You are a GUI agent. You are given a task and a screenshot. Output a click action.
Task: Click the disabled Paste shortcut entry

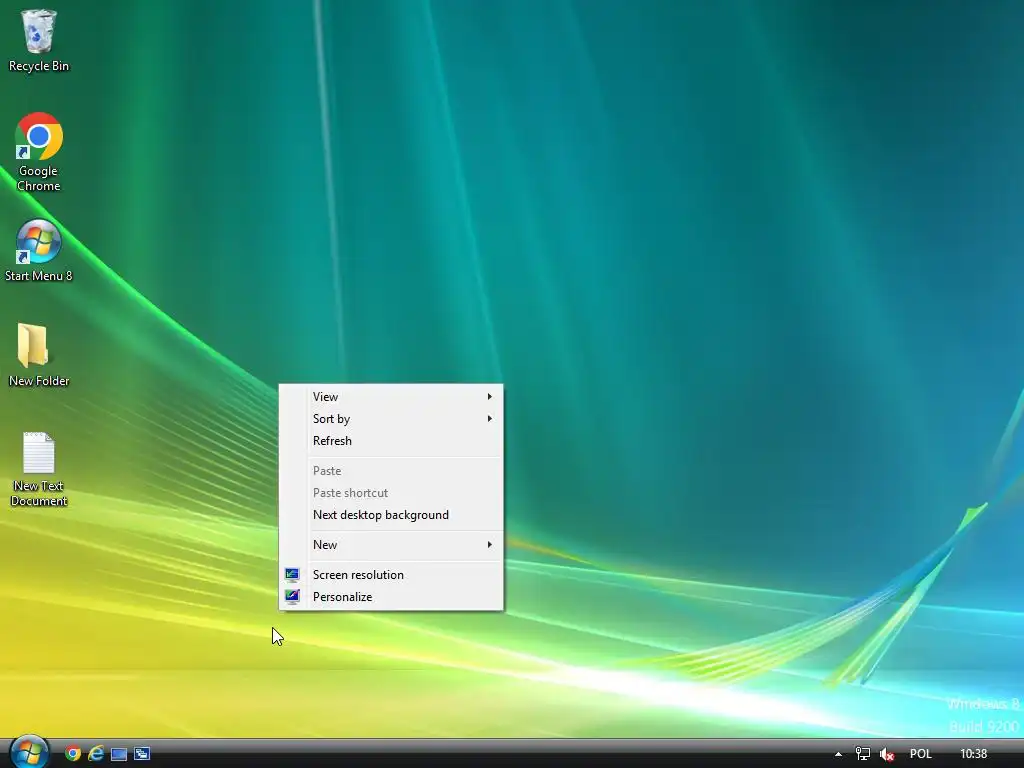click(391, 493)
